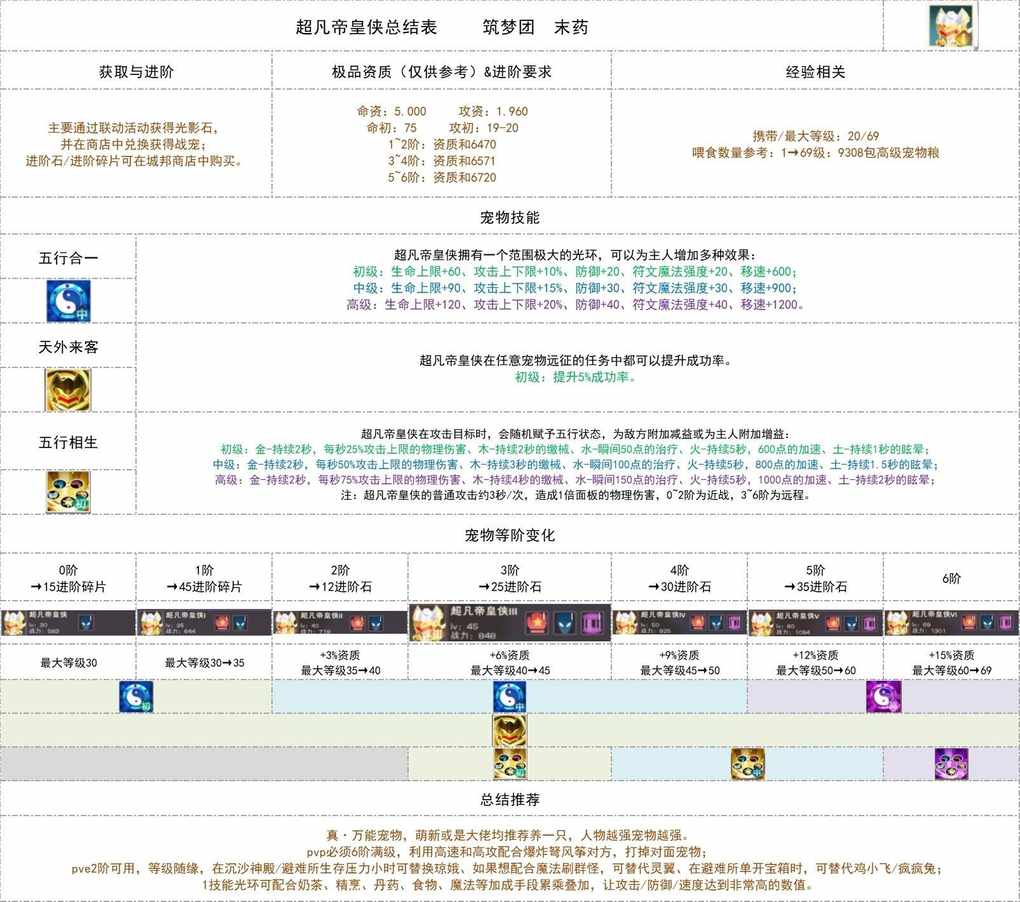Image resolution: width=1020 pixels, height=902 pixels.
Task: Select the 0阶 pet card thumbnail
Action: [67, 623]
